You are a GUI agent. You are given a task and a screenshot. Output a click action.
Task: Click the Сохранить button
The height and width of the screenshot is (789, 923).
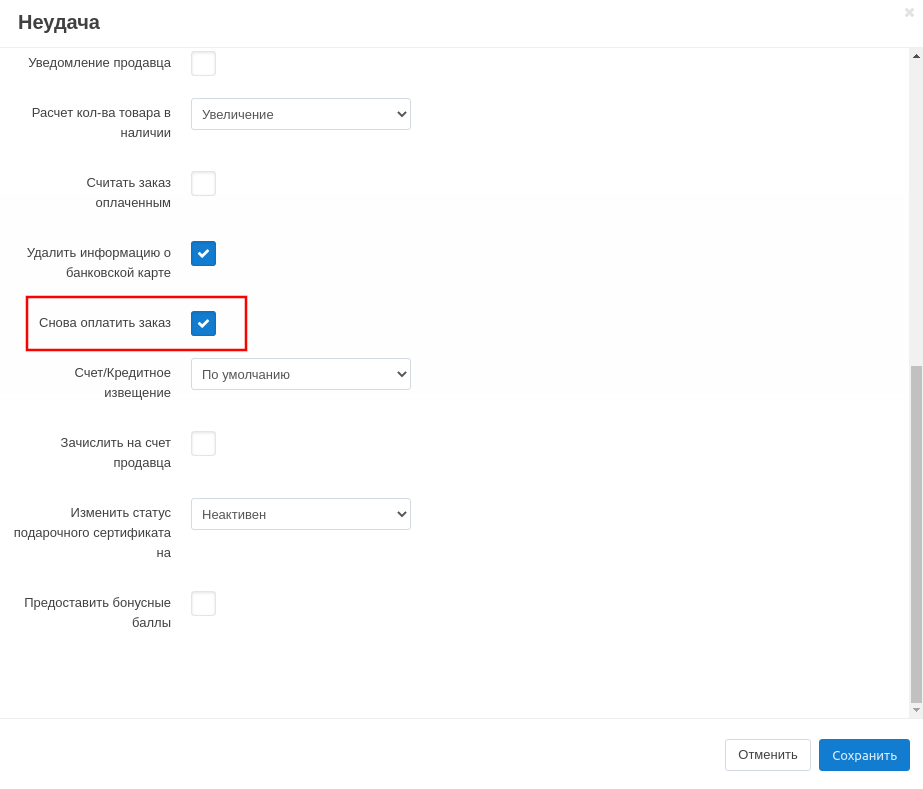[864, 755]
